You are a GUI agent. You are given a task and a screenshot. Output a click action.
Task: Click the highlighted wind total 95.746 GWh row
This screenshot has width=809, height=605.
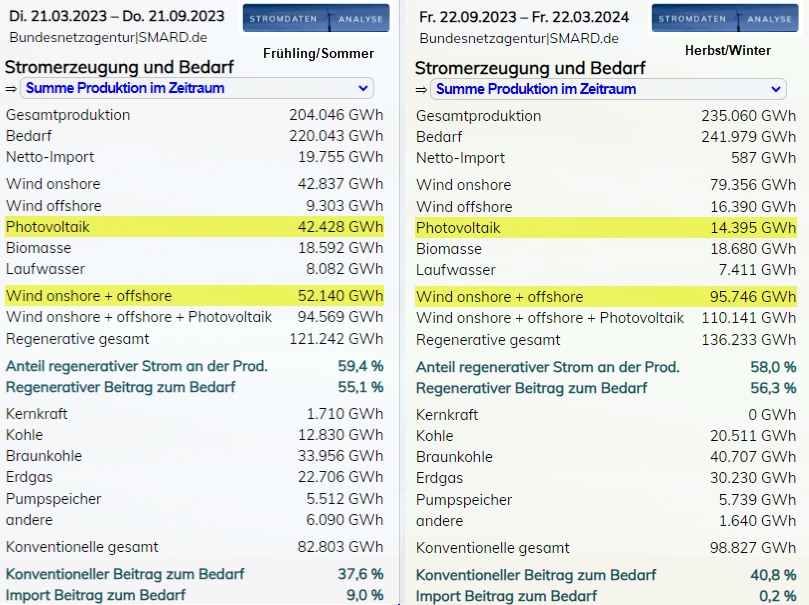pos(606,296)
